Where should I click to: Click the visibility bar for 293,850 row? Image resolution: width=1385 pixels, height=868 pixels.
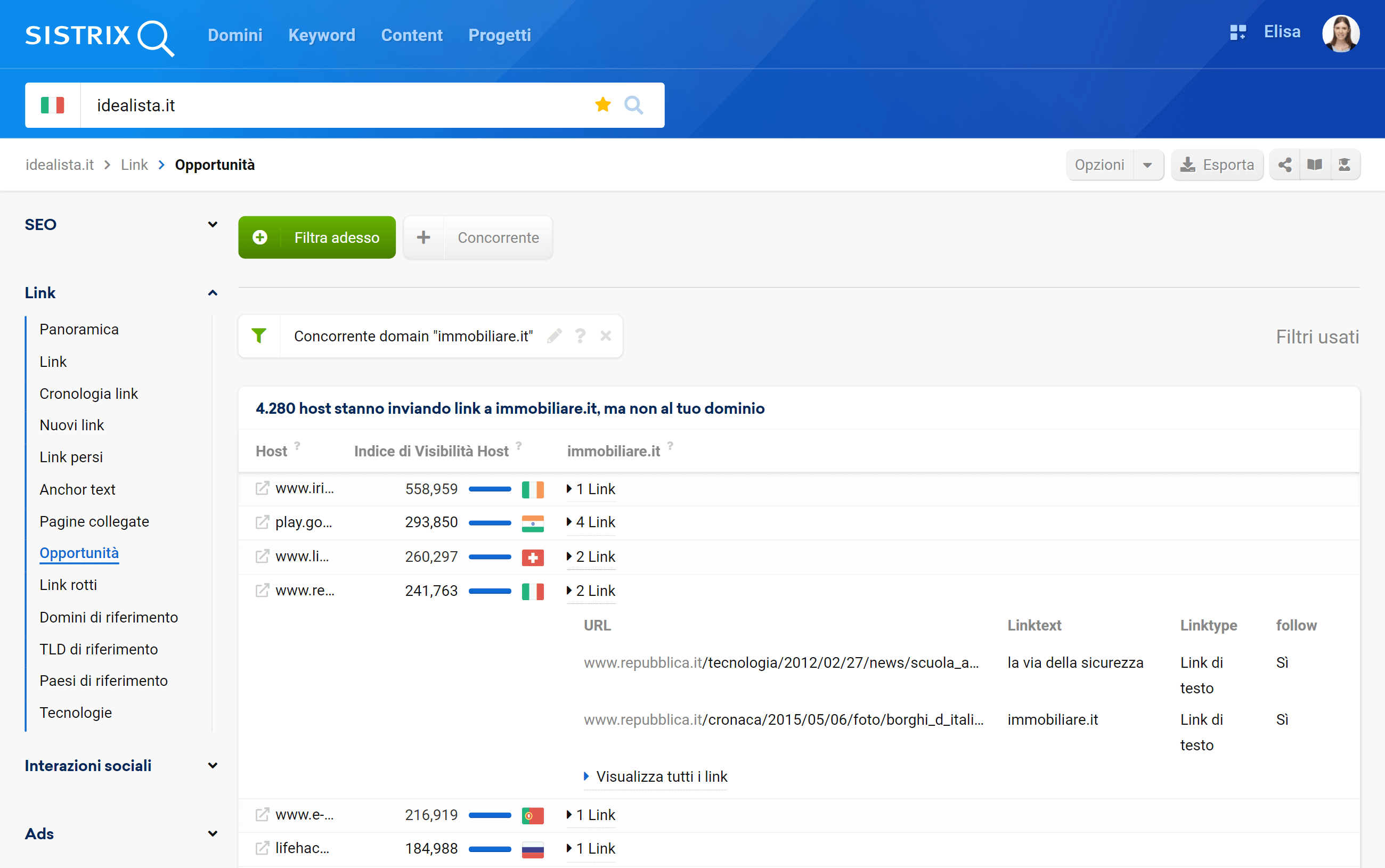point(490,523)
